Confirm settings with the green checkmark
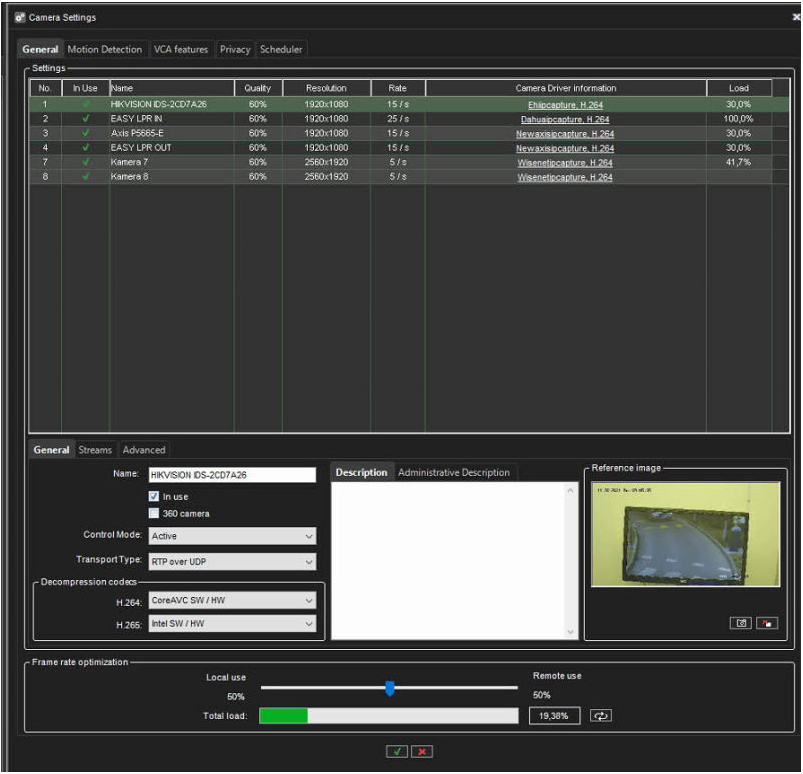The width and height of the screenshot is (803, 774). point(397,751)
